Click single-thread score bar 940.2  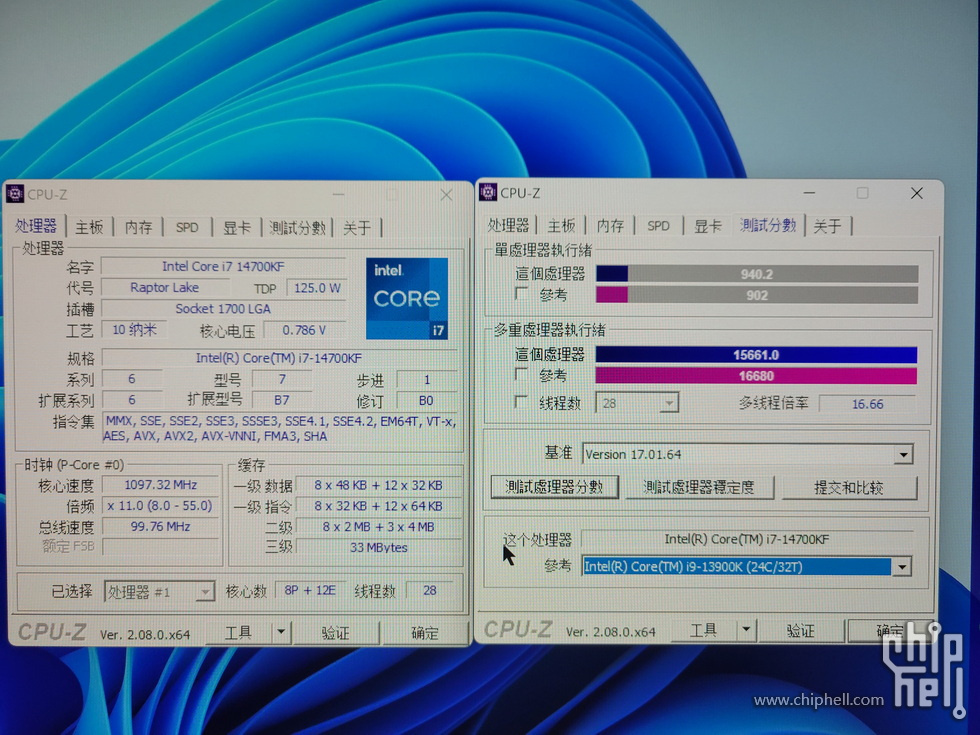coord(757,274)
